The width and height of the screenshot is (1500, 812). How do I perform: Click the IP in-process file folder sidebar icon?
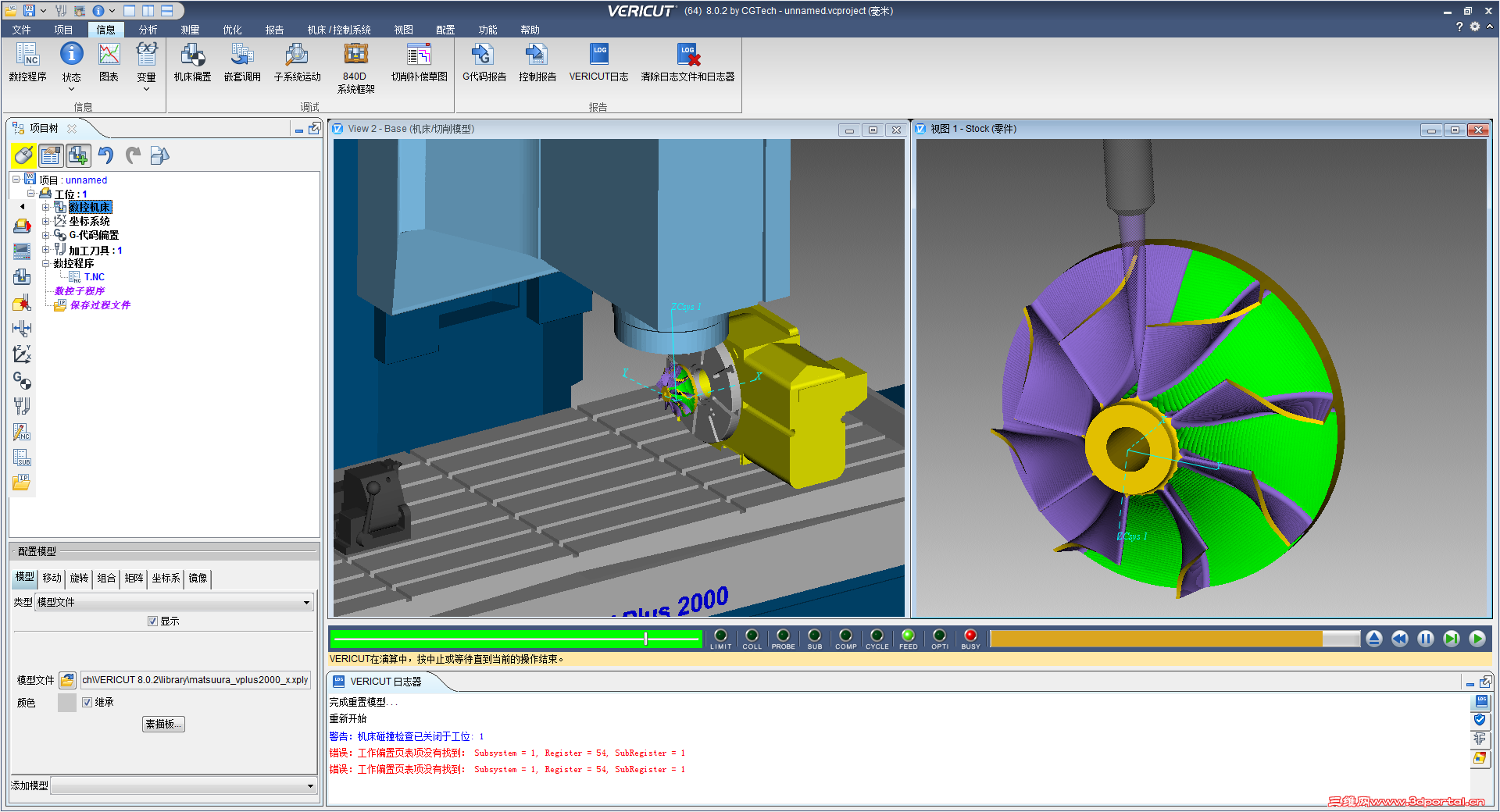click(x=22, y=483)
